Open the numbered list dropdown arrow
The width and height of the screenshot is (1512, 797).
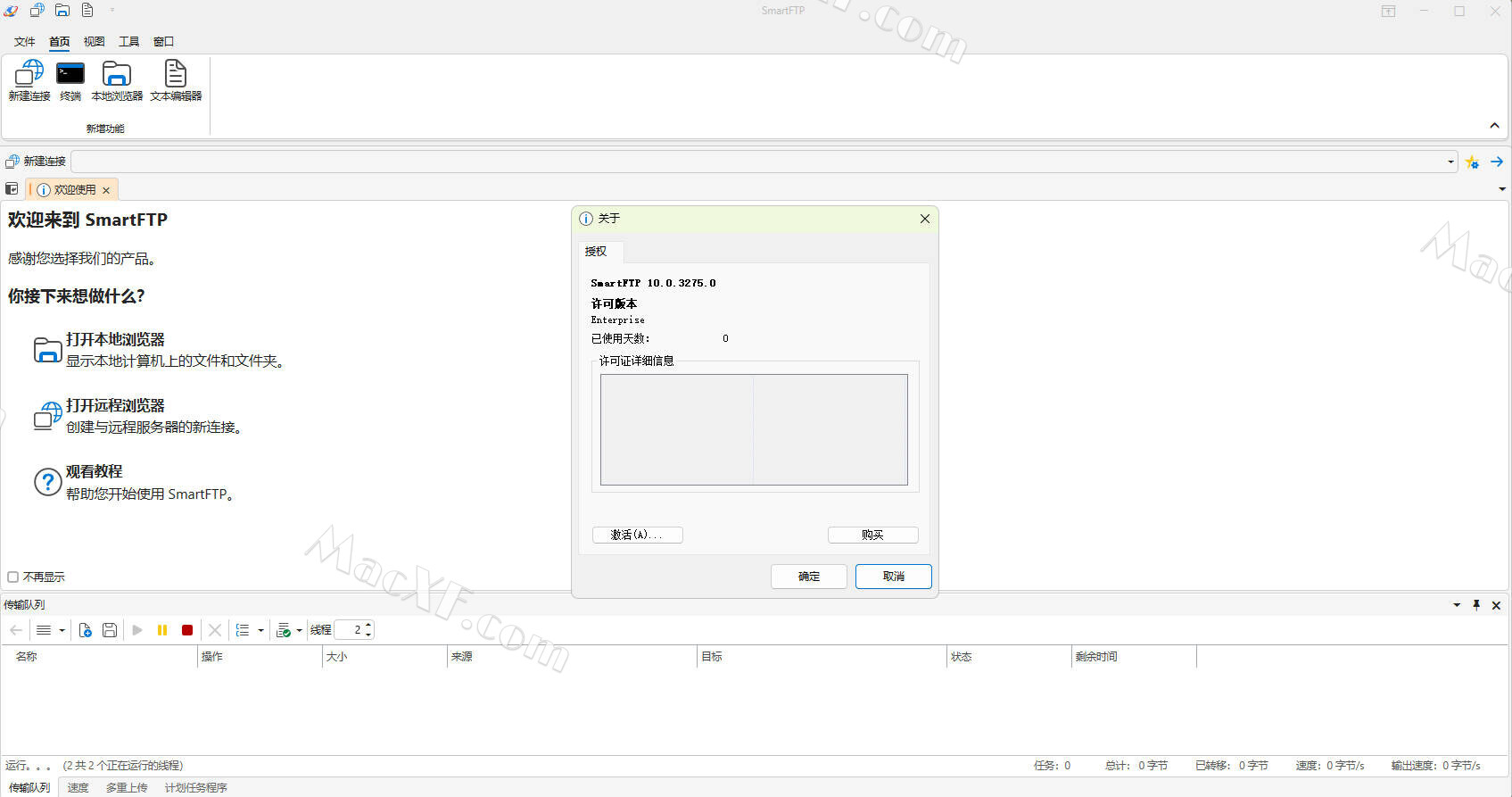click(260, 630)
